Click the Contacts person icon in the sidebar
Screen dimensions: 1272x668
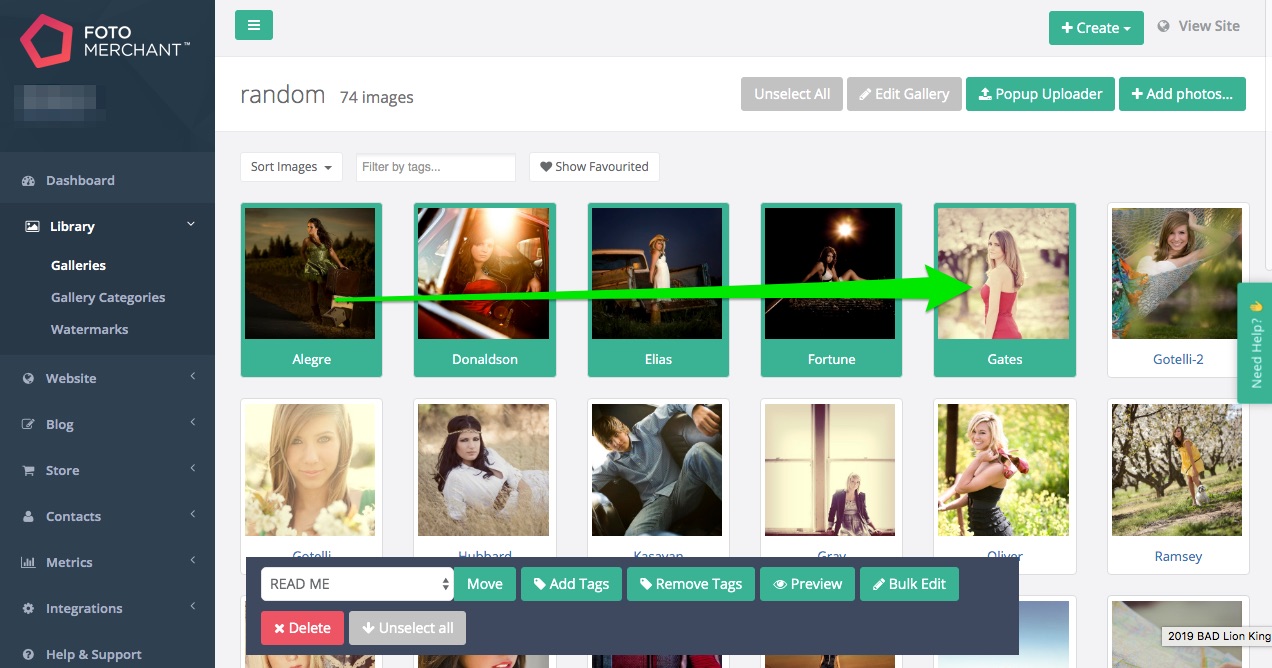[28, 517]
